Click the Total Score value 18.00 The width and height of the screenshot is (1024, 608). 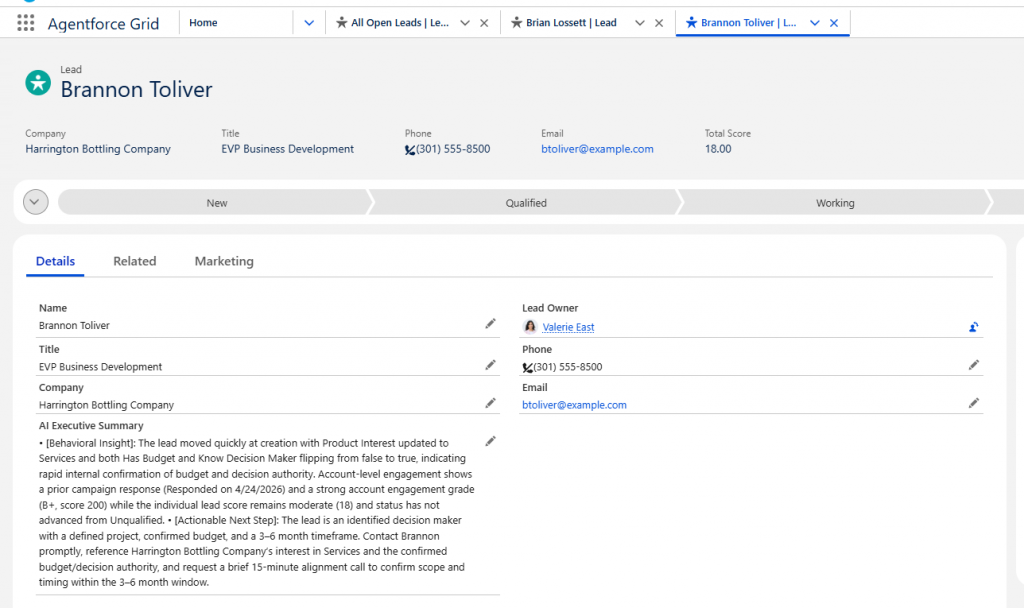click(718, 149)
